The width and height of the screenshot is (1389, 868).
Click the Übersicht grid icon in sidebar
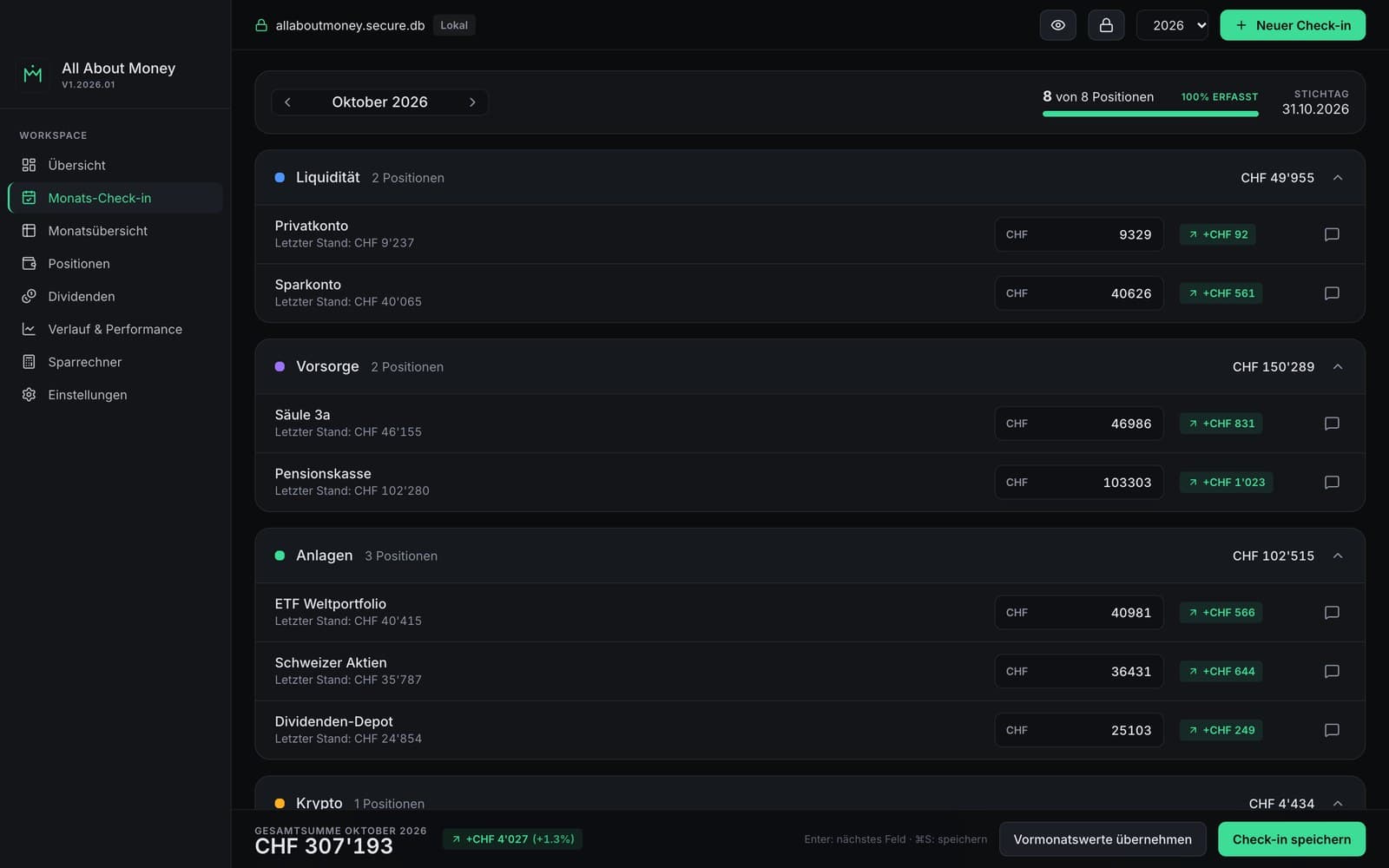(x=29, y=165)
